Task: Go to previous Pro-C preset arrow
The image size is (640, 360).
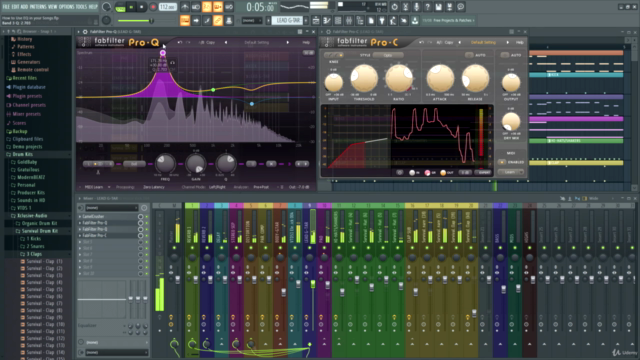Action: 460,42
